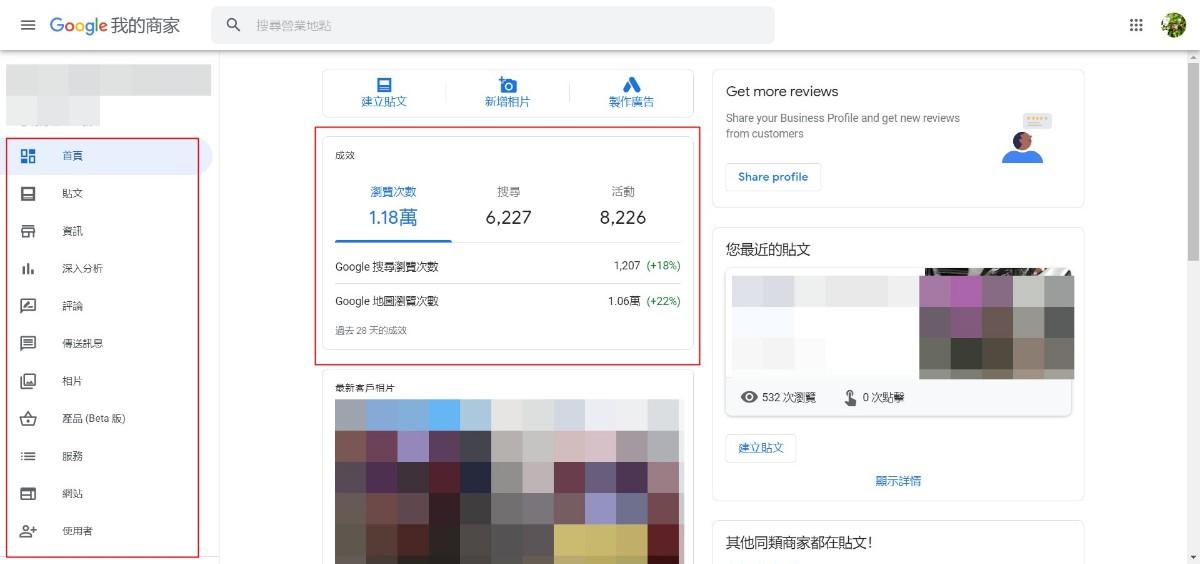Screen dimensions: 1200x564
Task: Click the 製作廣告 ads icon
Action: pos(631,85)
